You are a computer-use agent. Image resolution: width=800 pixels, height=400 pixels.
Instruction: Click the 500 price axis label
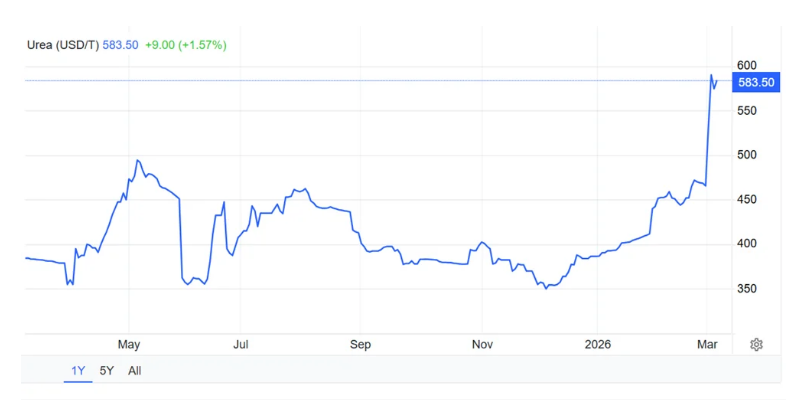(x=748, y=155)
